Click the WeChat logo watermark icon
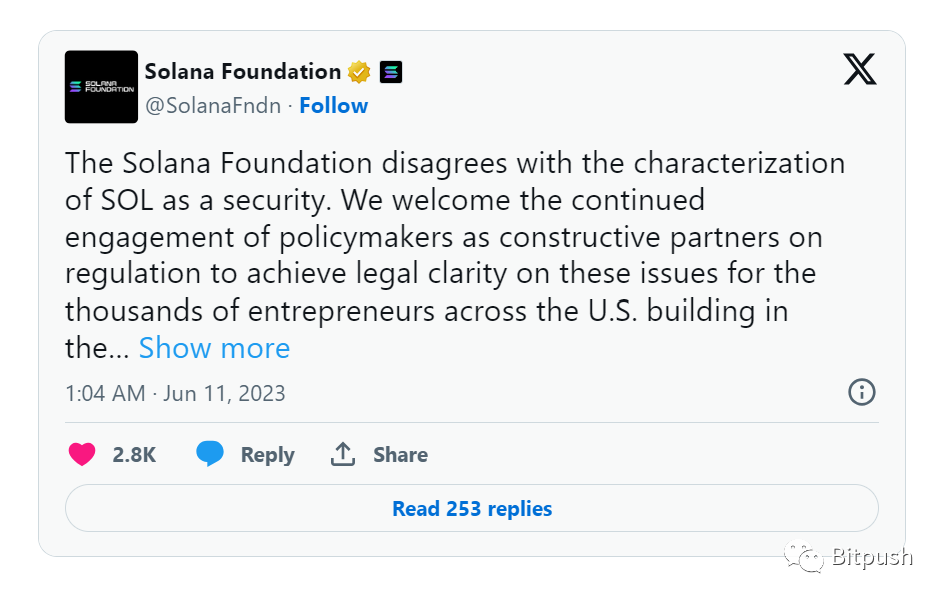 click(x=804, y=557)
